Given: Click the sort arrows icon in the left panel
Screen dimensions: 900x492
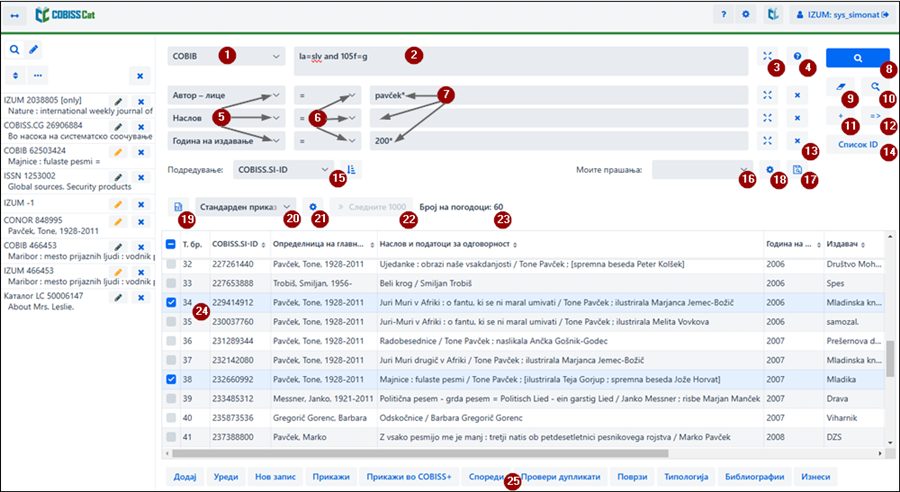Looking at the screenshot, I should pyautogui.click(x=15, y=75).
